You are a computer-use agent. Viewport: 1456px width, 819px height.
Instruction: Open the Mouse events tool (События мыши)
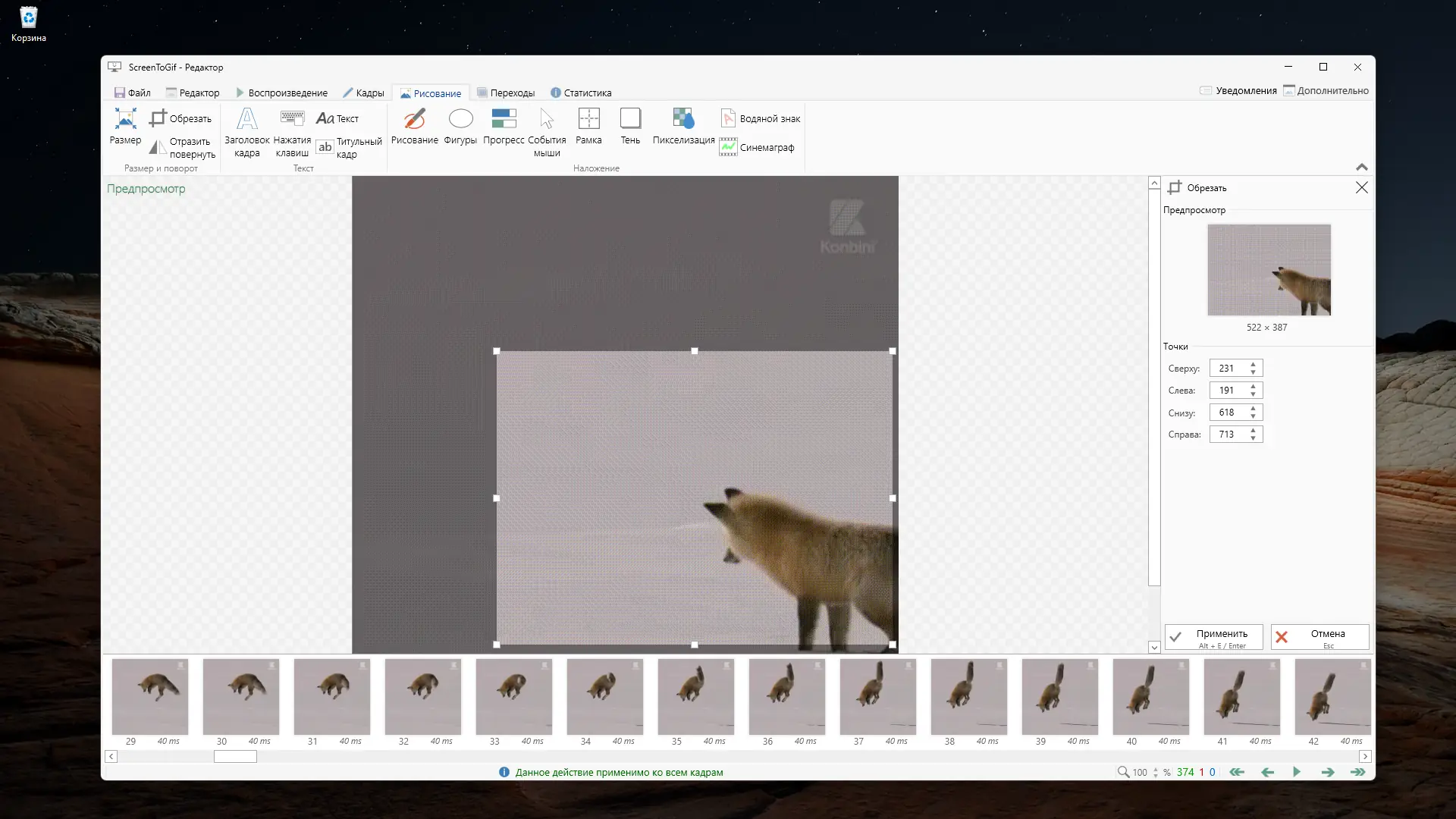click(547, 130)
